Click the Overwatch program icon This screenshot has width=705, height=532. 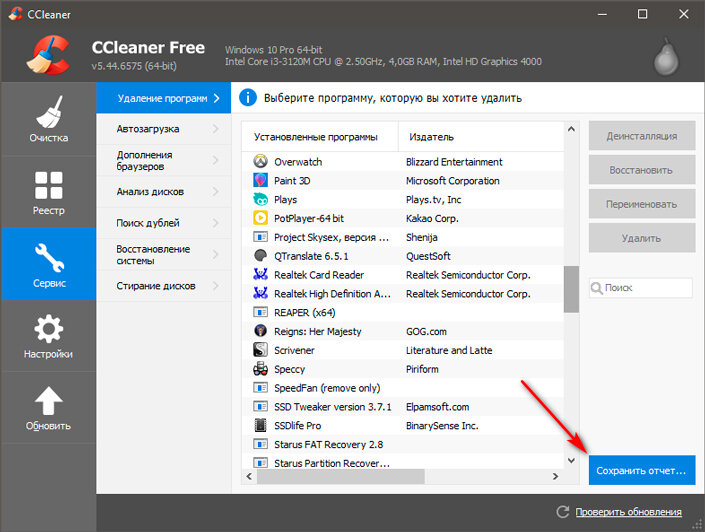tap(260, 161)
